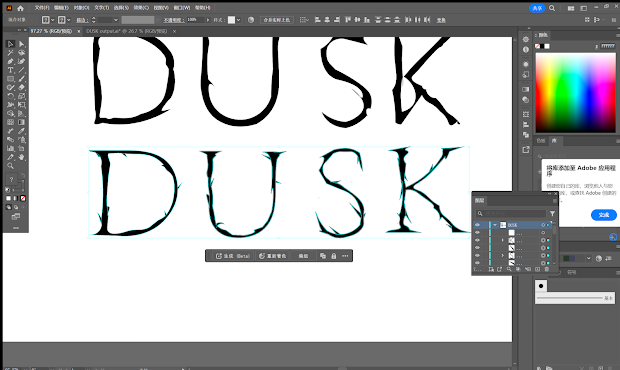Set paint to None in toolbar
The height and width of the screenshot is (370, 620).
tap(23, 198)
